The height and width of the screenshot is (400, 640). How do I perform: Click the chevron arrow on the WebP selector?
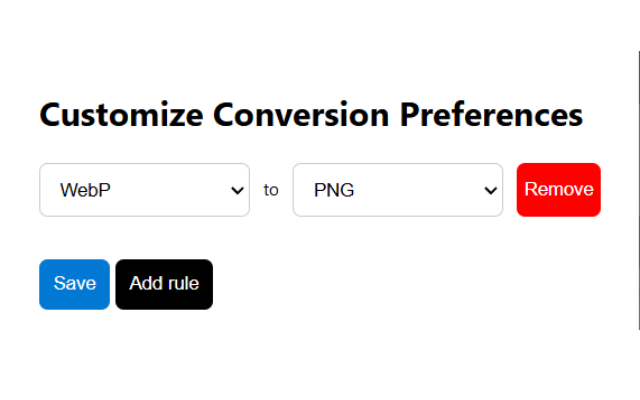click(x=237, y=190)
